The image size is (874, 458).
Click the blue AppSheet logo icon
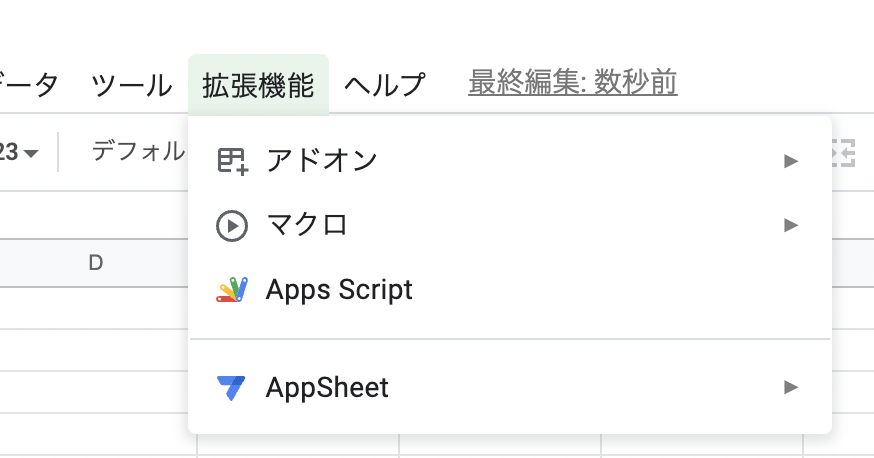[x=231, y=388]
